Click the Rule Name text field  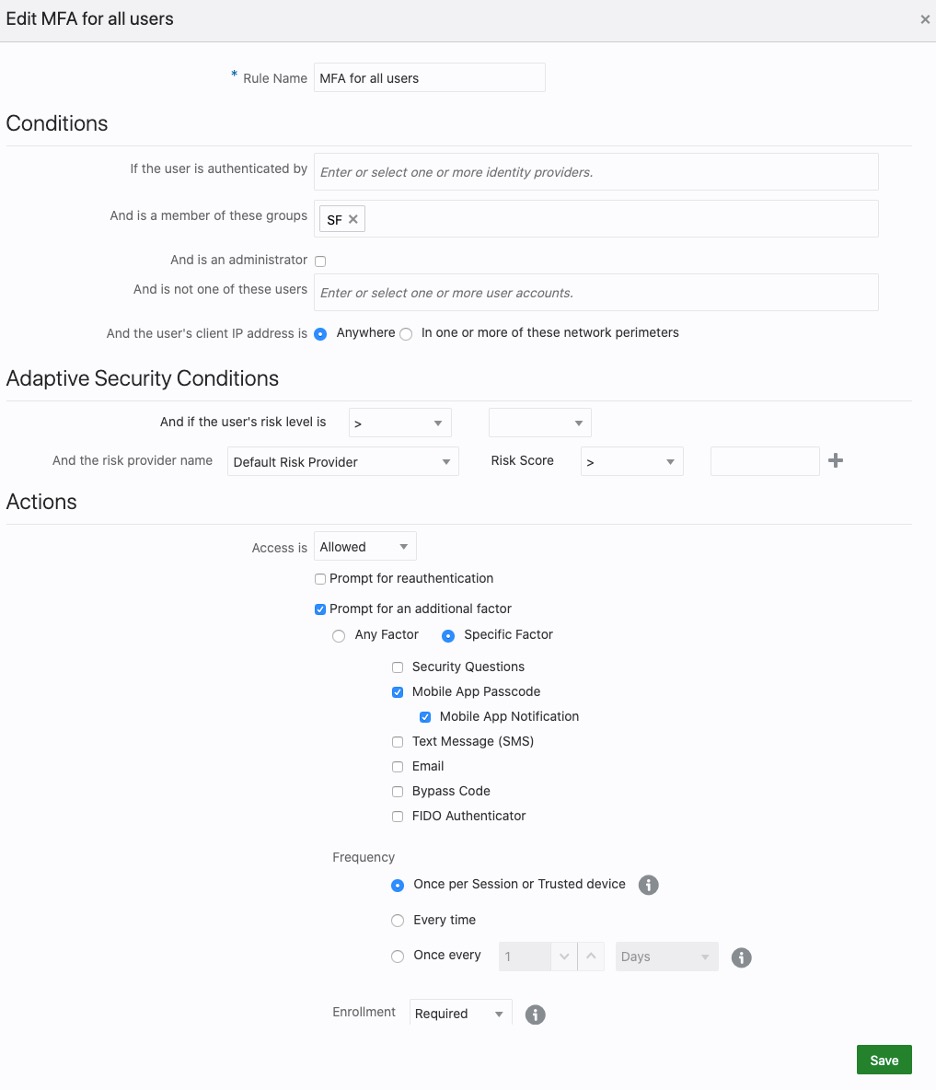(429, 78)
